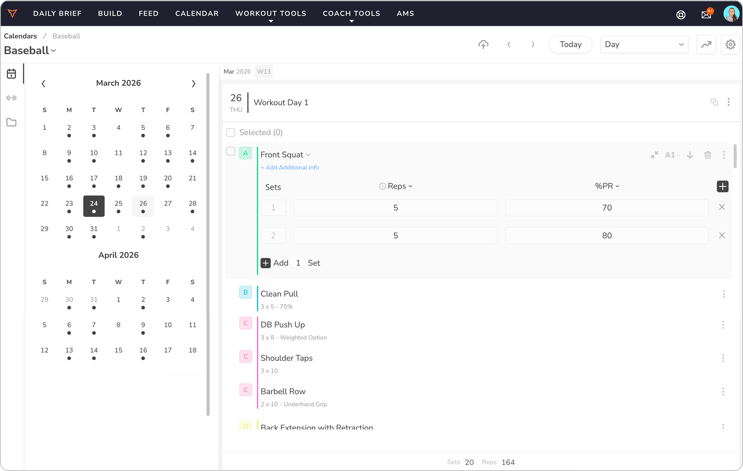
Task: Click the blue B group badge
Action: tap(245, 292)
